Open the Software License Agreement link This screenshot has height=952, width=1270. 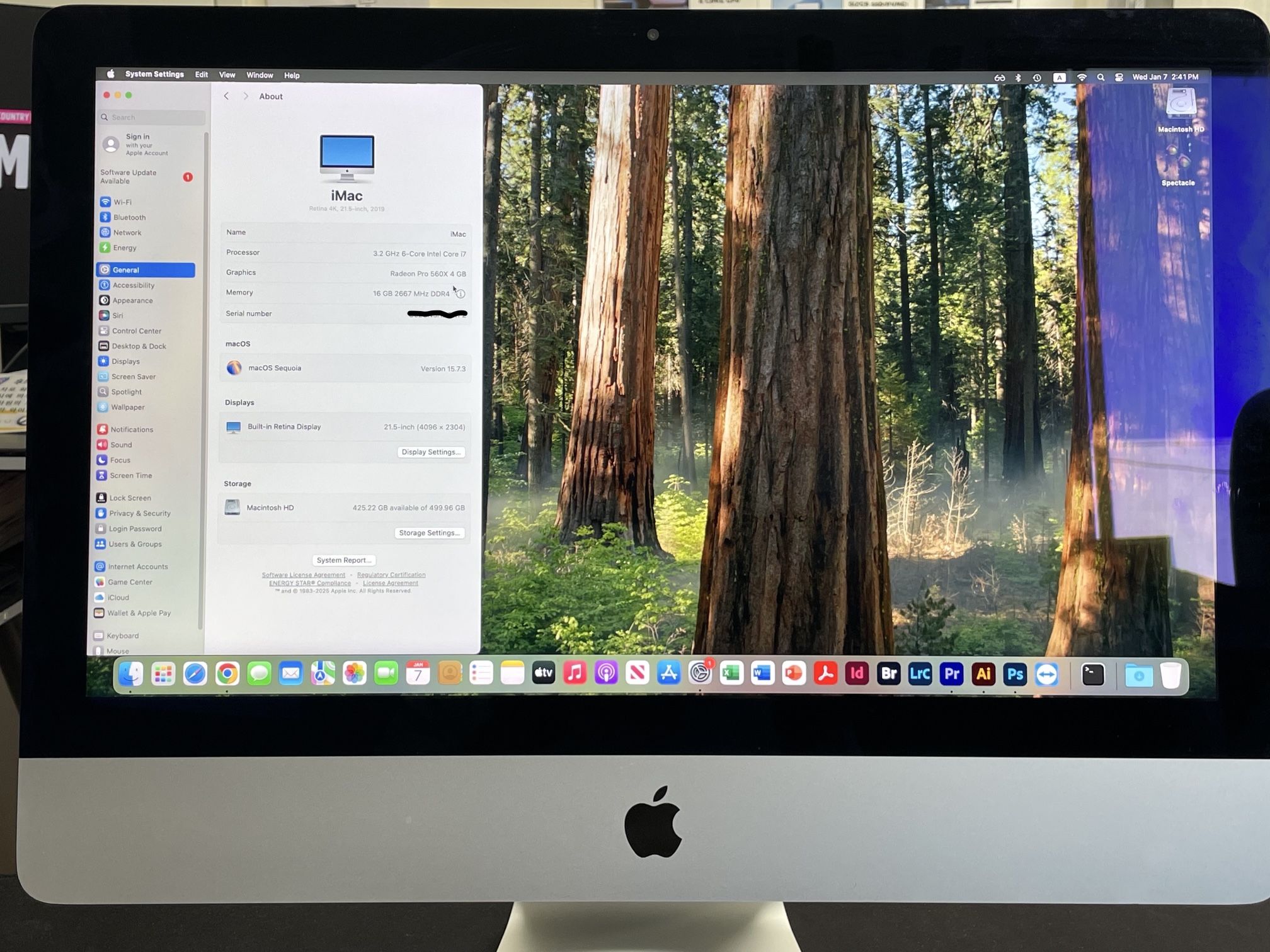point(303,575)
